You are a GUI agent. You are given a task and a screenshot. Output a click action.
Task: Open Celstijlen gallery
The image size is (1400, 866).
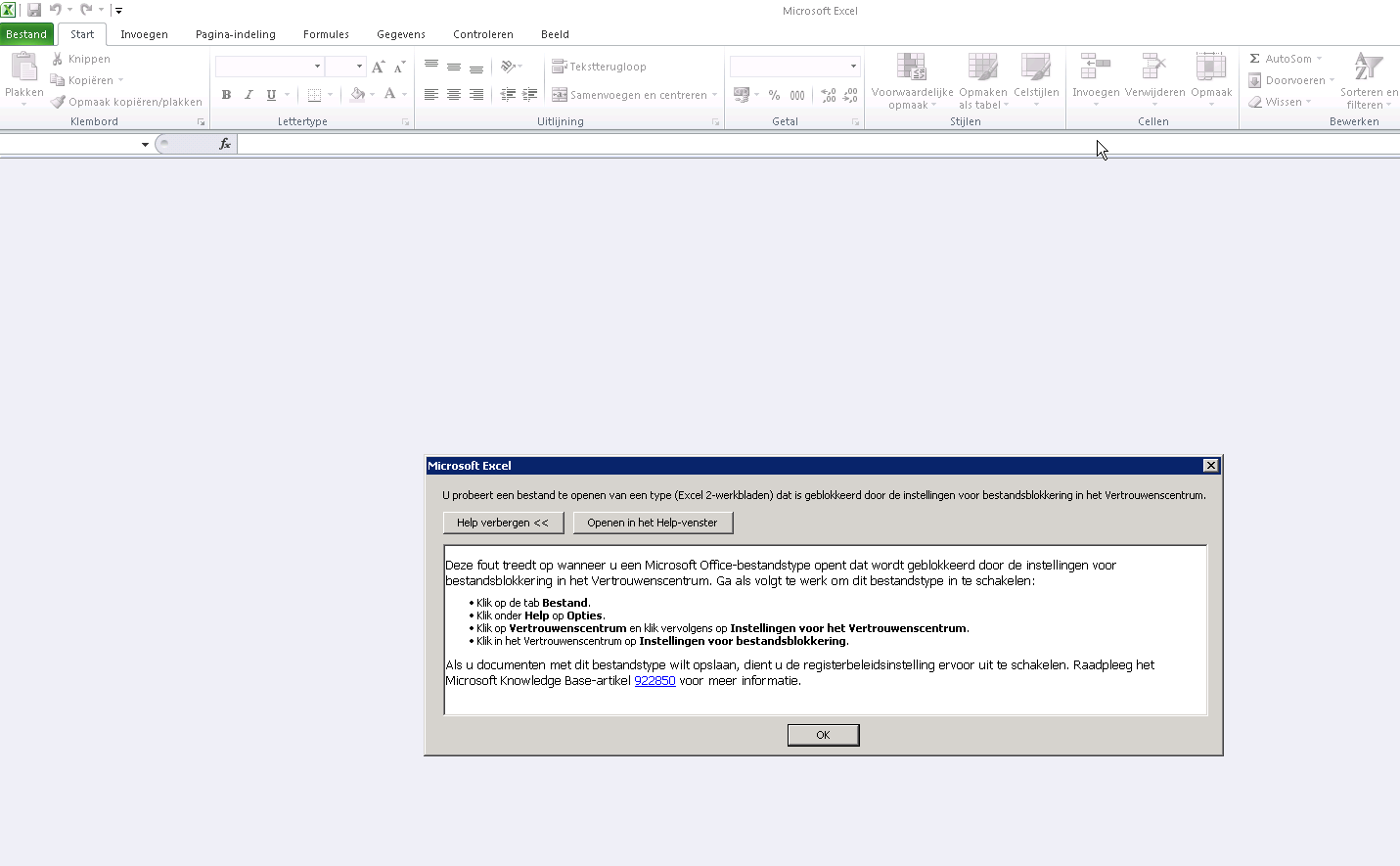pos(1036,81)
